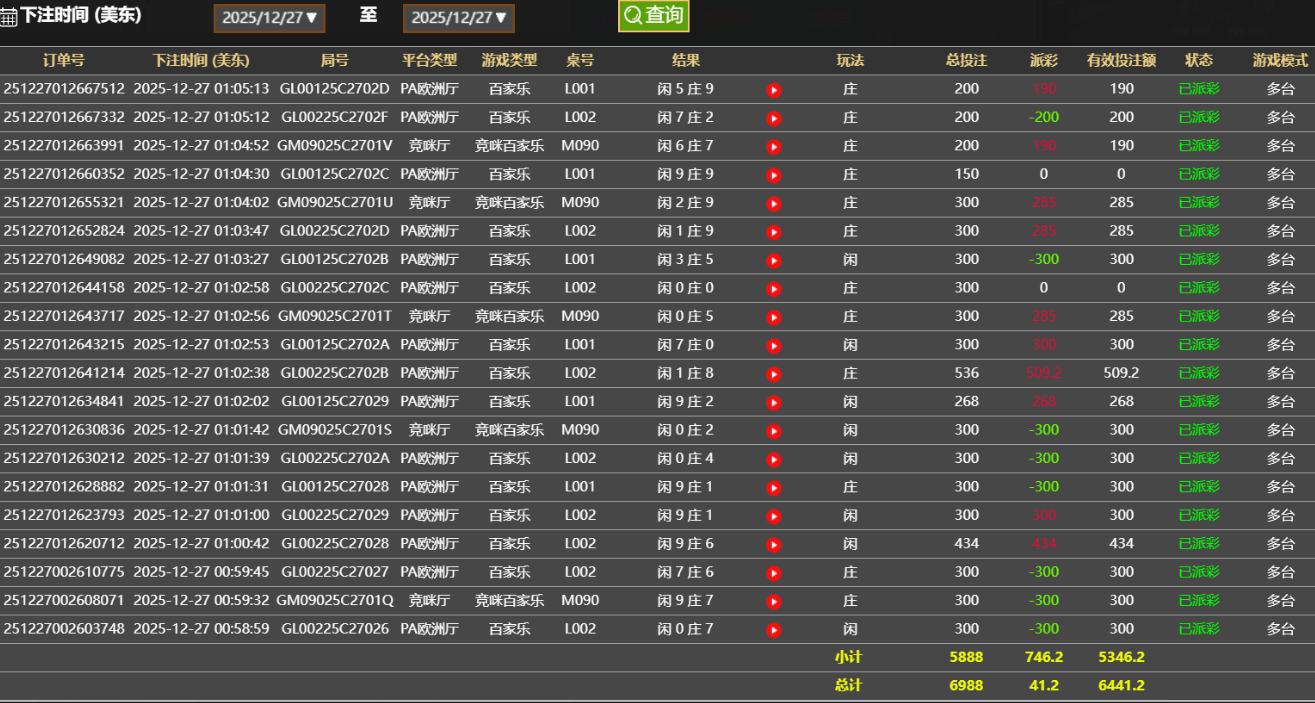1315x703 pixels.
Task: Play video replay for order 251227012667512
Action: [x=774, y=90]
